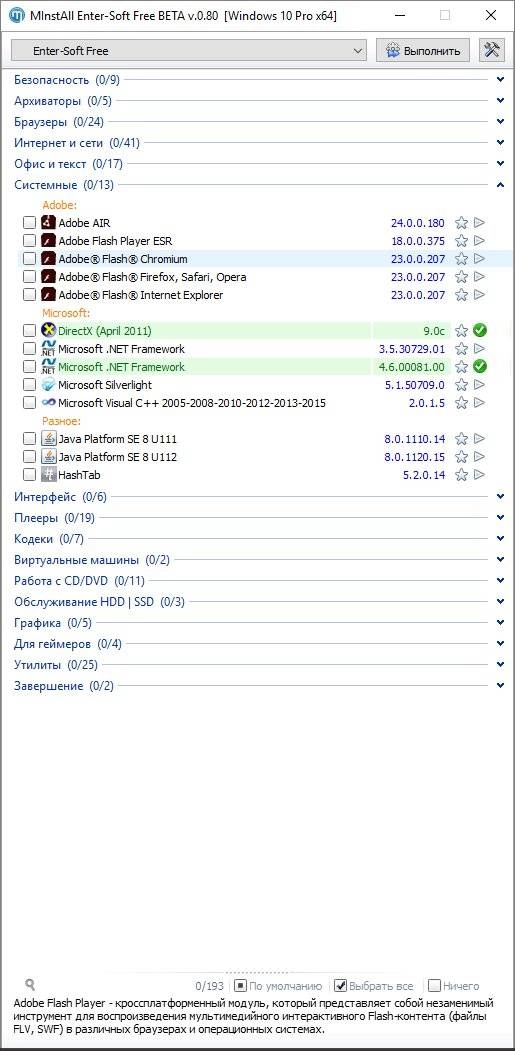Open 'Обслуживание HDD | SSD' category header
Screen dimensions: 515x1051
pyautogui.click(x=99, y=602)
